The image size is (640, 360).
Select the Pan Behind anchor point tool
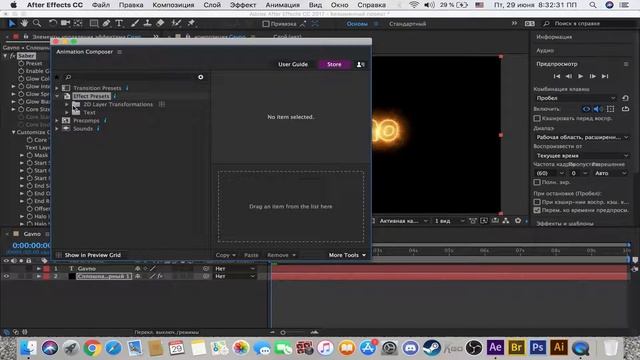click(78, 24)
